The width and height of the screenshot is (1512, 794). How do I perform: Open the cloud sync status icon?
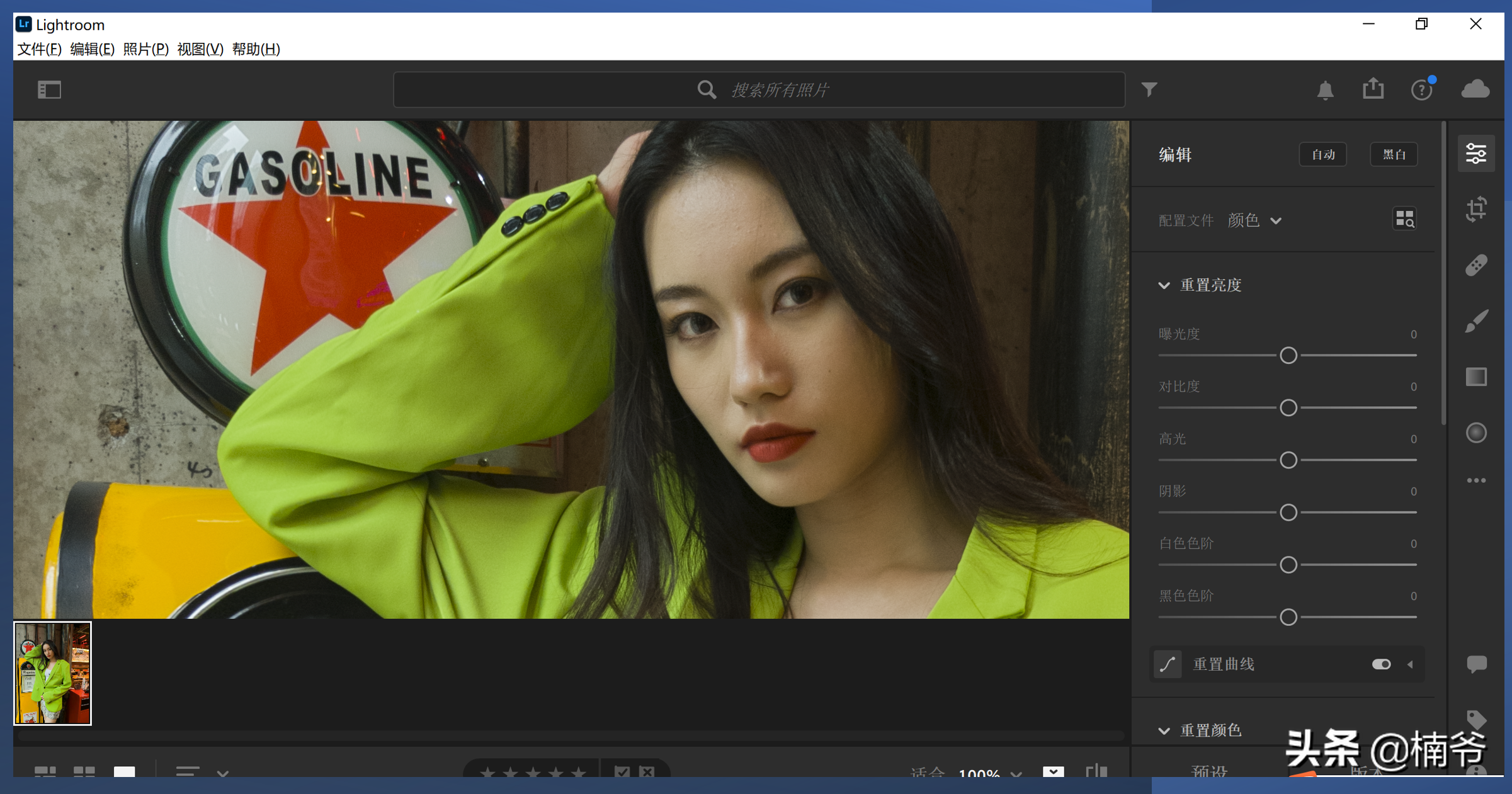(x=1475, y=89)
